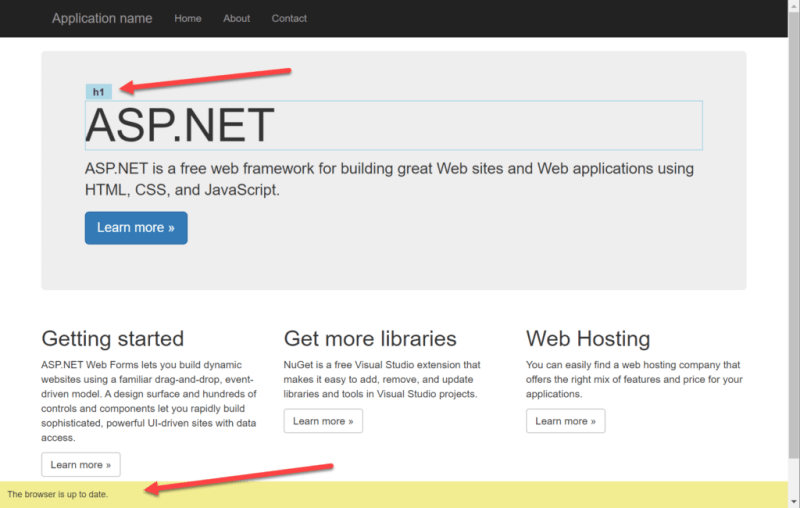Screen dimensions: 800x508
Task: Click the ASP.NET Web Forms description paragraph
Action: point(149,401)
